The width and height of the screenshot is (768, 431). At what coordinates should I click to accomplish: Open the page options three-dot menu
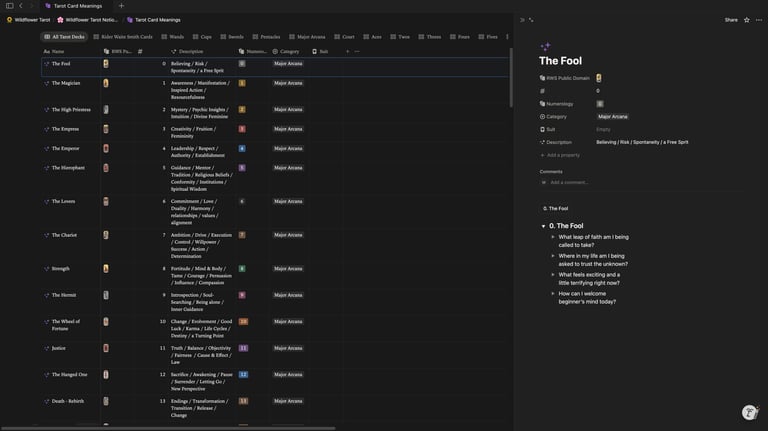[759, 20]
